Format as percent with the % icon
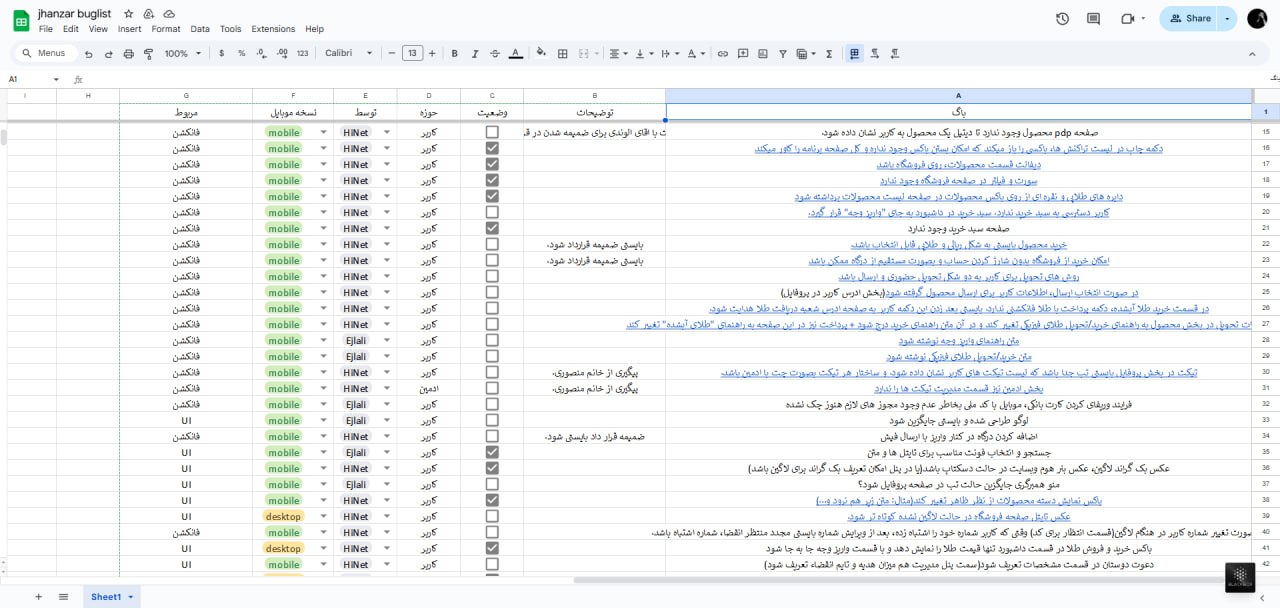Image resolution: width=1280 pixels, height=608 pixels. [x=241, y=54]
